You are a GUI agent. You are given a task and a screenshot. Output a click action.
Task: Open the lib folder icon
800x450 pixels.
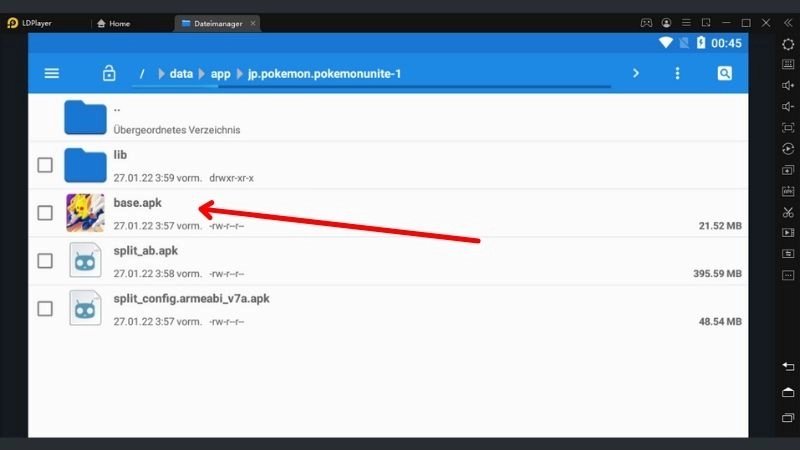[85, 165]
